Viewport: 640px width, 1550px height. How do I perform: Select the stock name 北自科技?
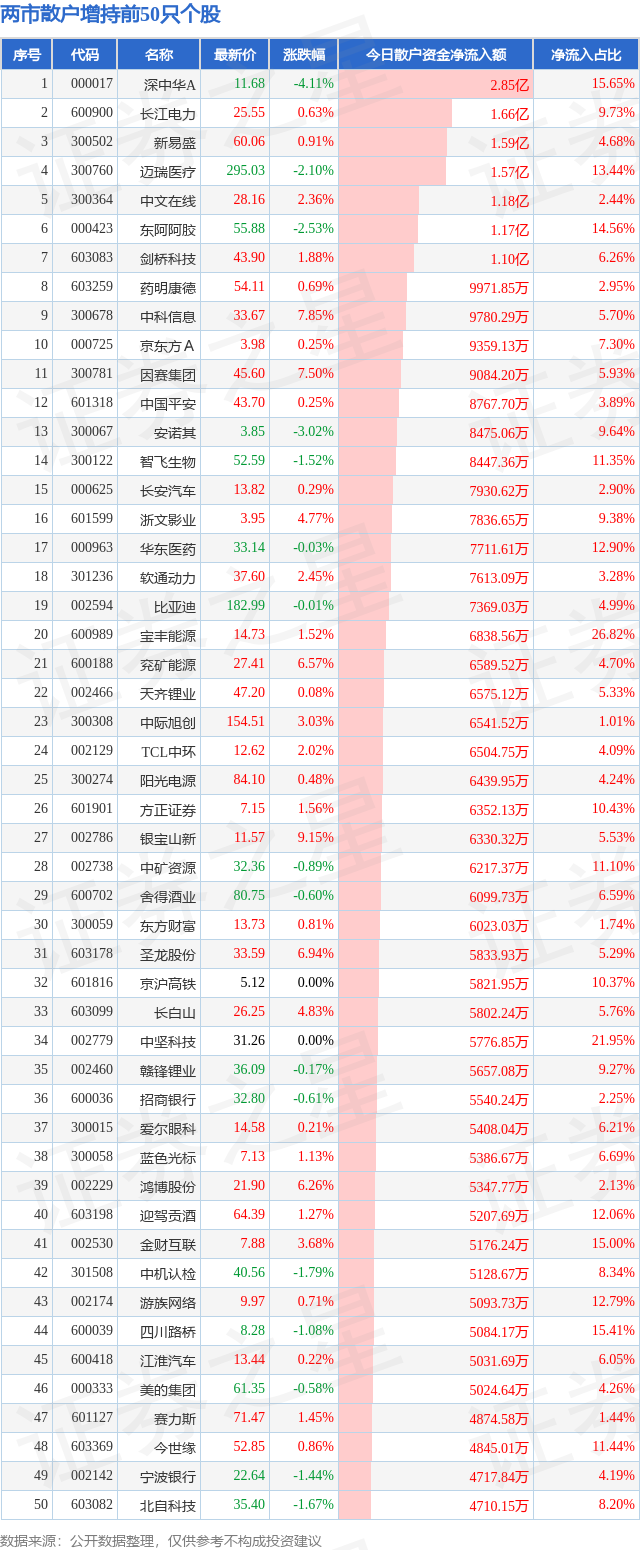click(x=169, y=1505)
